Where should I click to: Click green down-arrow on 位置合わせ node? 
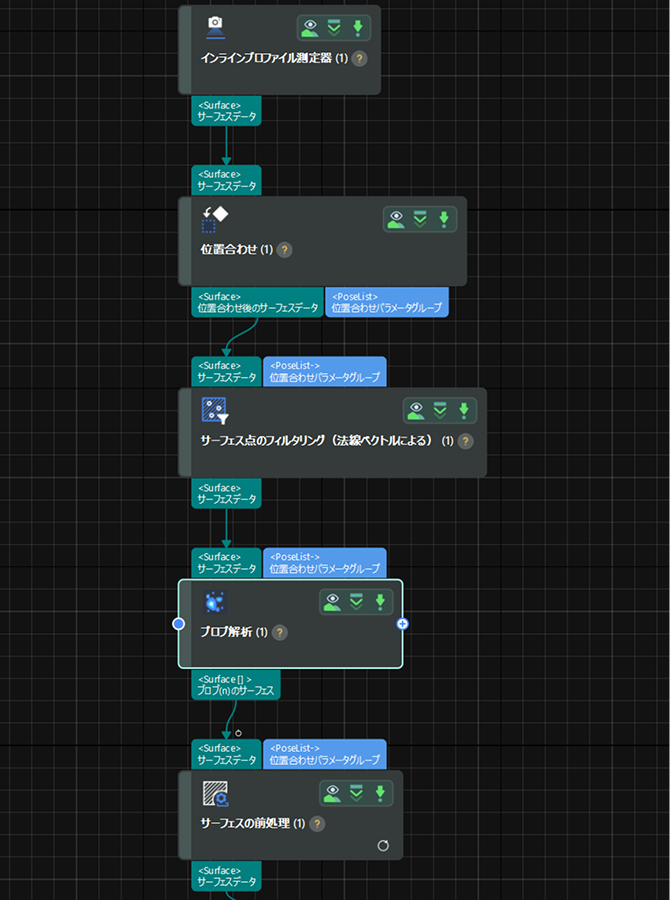point(444,219)
